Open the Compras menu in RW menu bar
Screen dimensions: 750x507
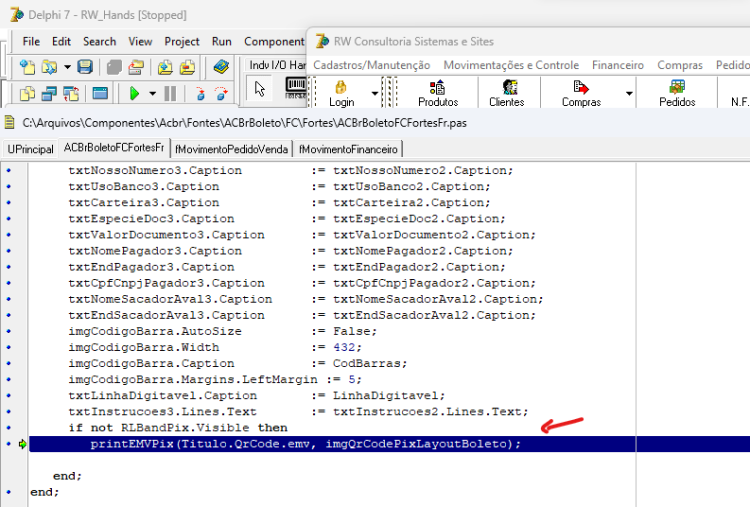[x=680, y=65]
